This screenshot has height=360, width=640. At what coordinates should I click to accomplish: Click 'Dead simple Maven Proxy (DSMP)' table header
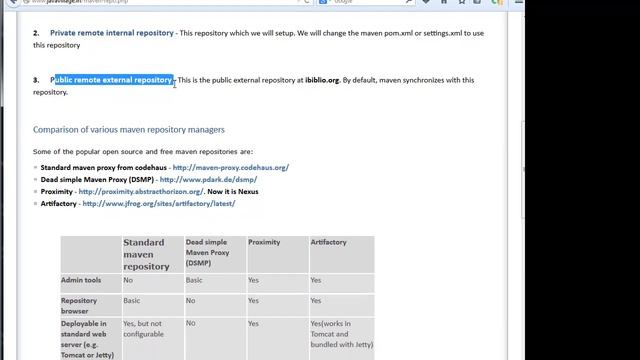click(x=216, y=254)
